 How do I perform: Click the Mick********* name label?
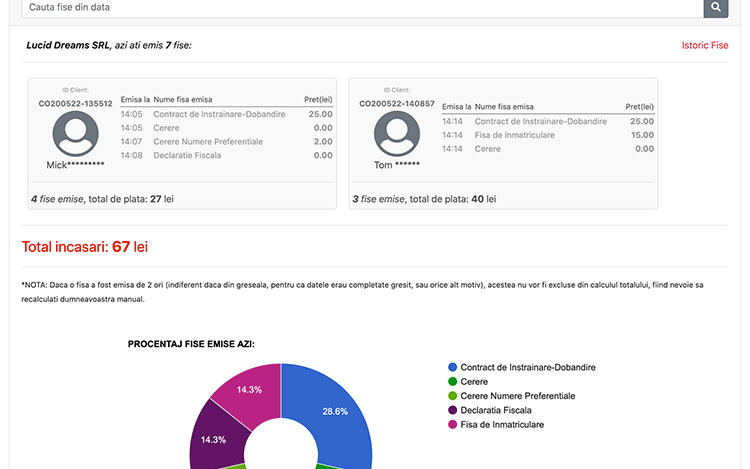(x=76, y=165)
